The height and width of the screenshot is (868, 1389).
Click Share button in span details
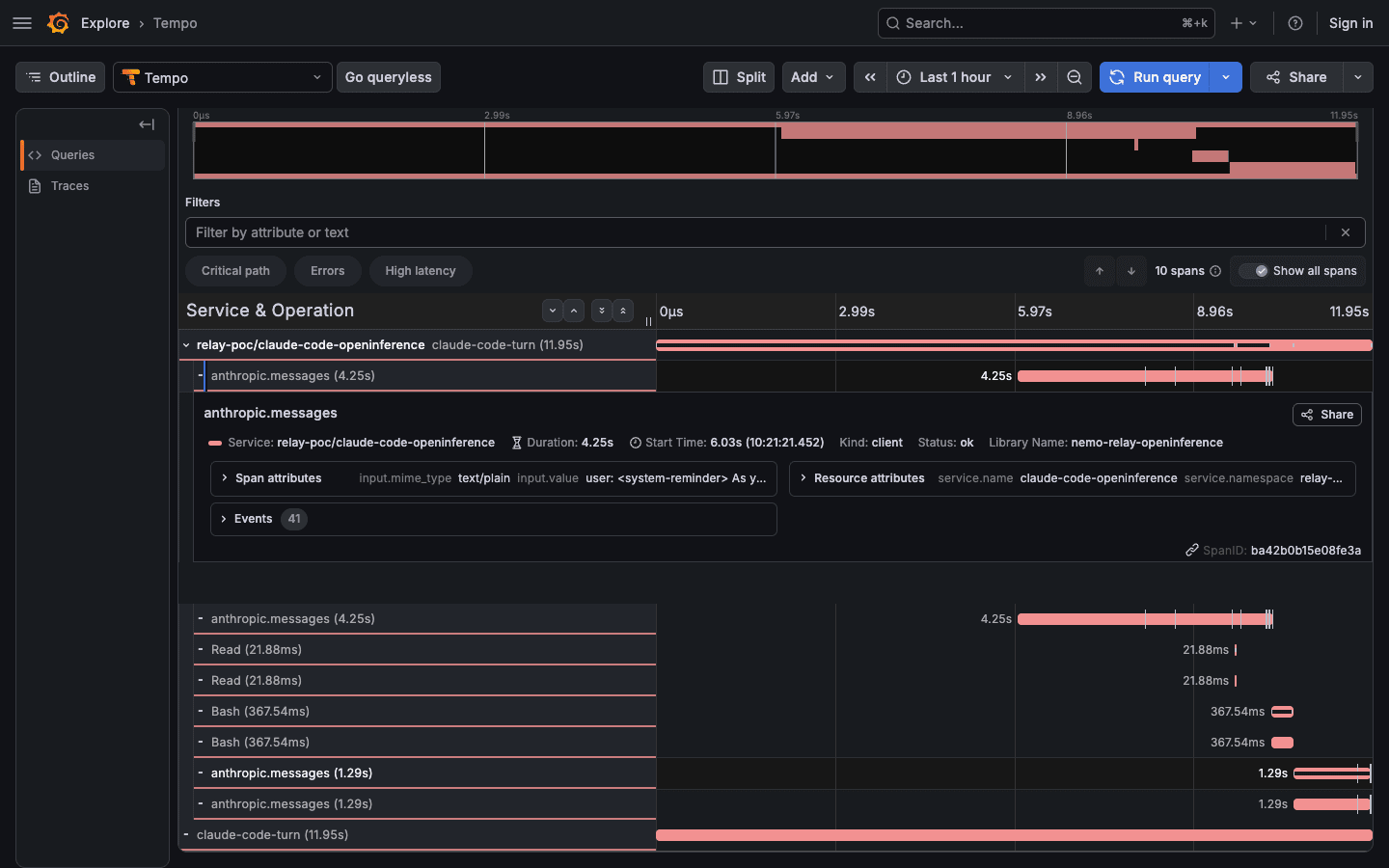click(1327, 415)
